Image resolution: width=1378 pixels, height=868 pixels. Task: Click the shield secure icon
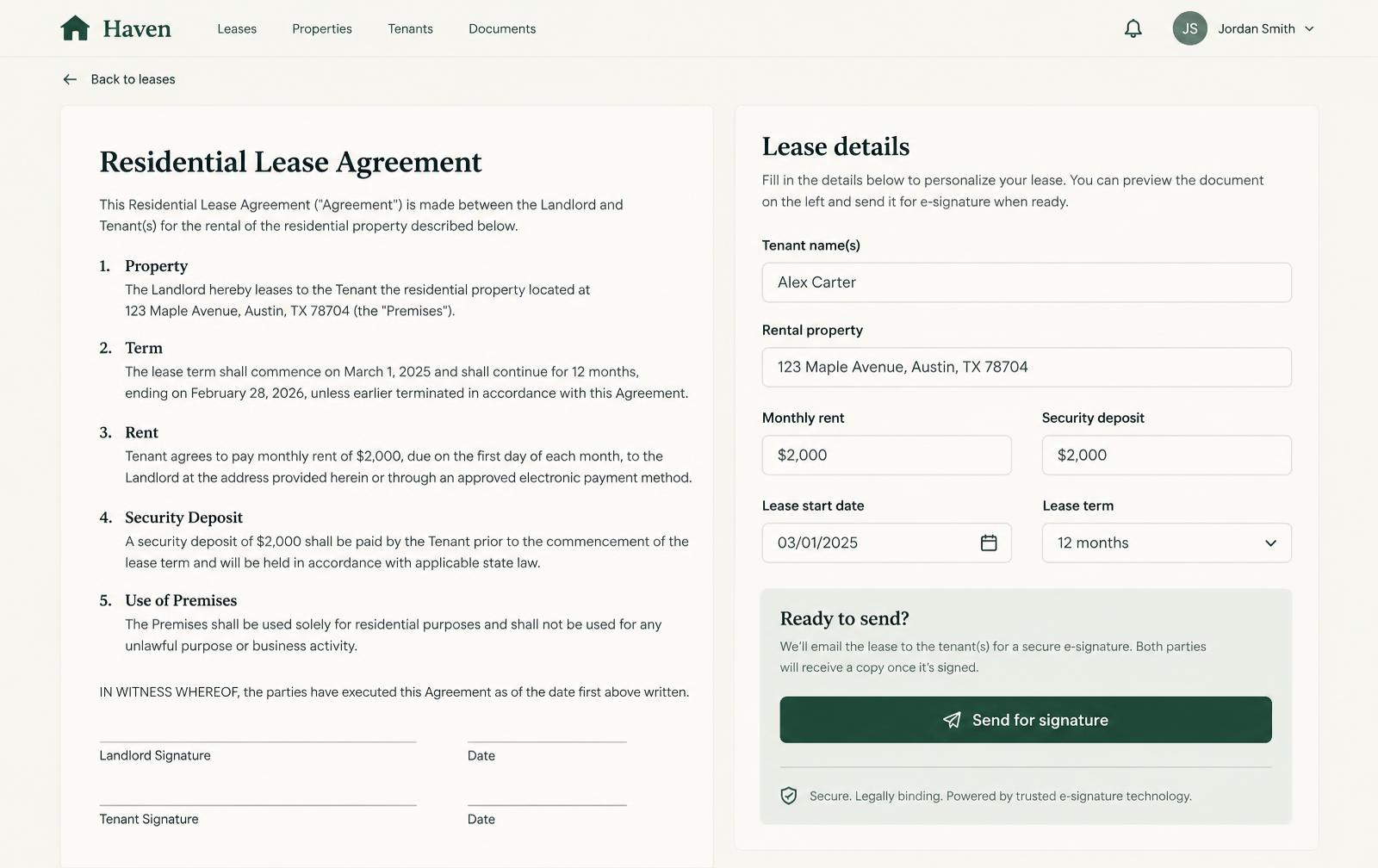[x=788, y=796]
